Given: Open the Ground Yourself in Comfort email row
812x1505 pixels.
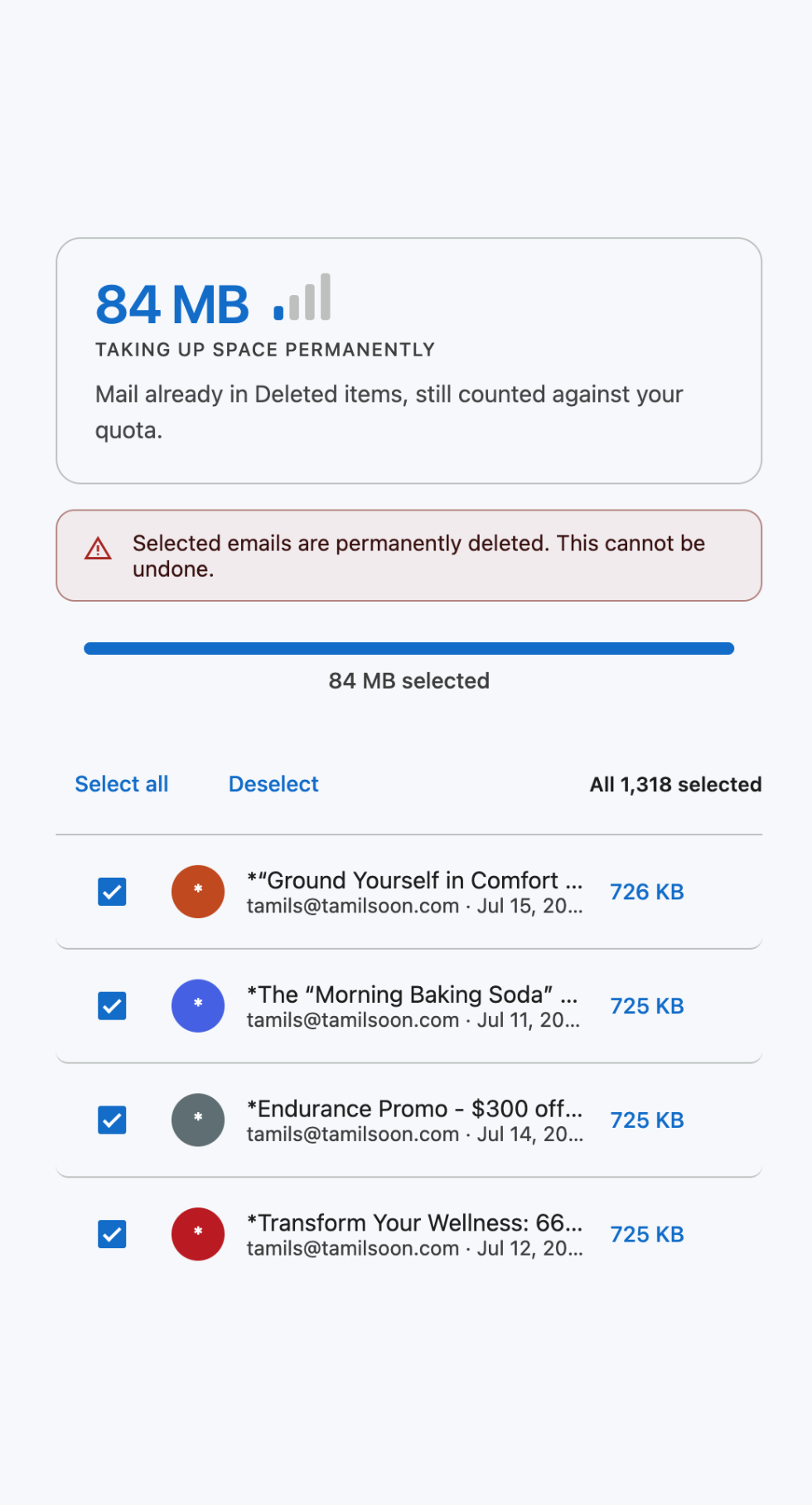Looking at the screenshot, I should point(409,892).
